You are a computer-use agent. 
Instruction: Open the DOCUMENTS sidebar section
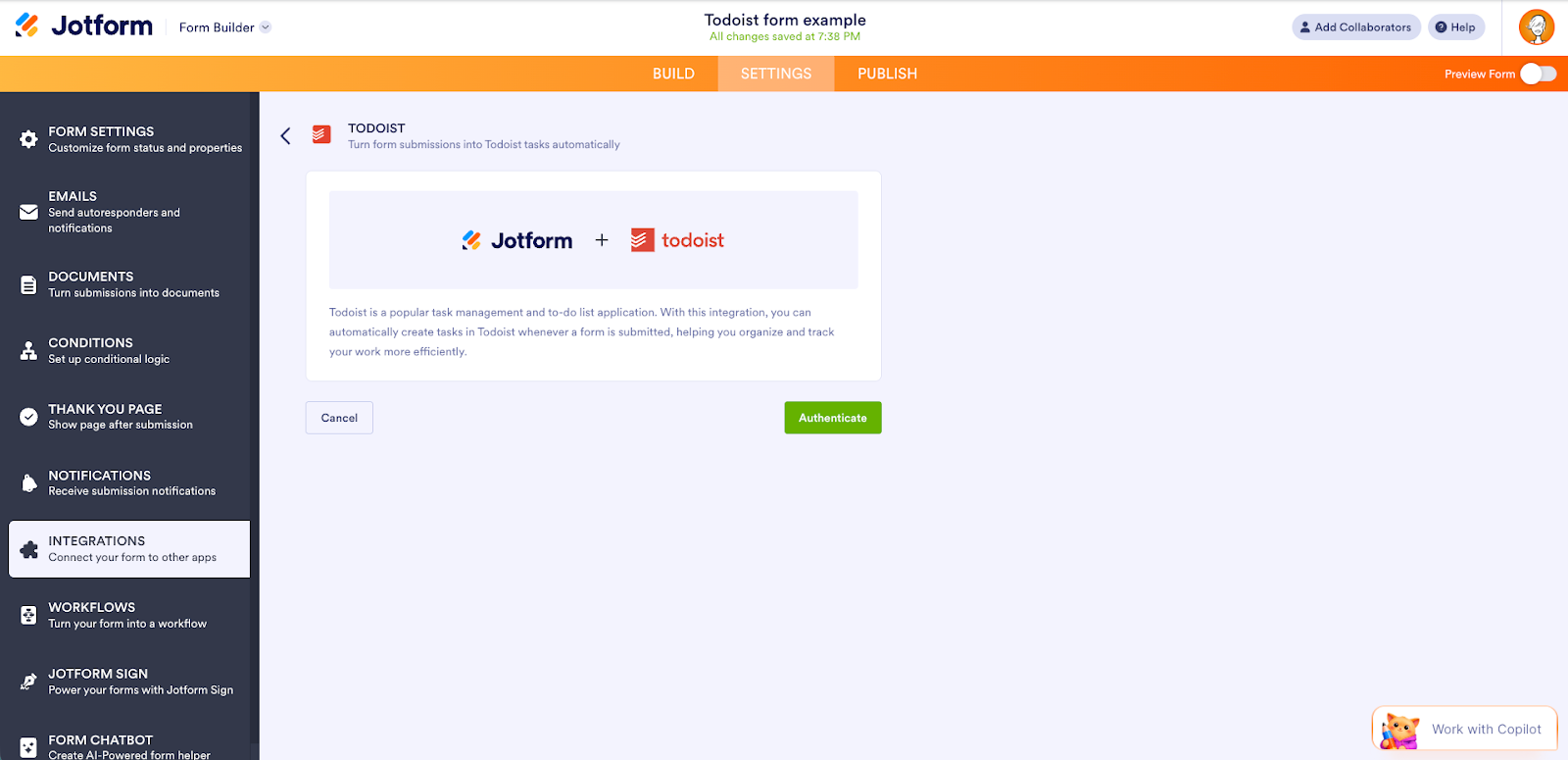tap(129, 284)
